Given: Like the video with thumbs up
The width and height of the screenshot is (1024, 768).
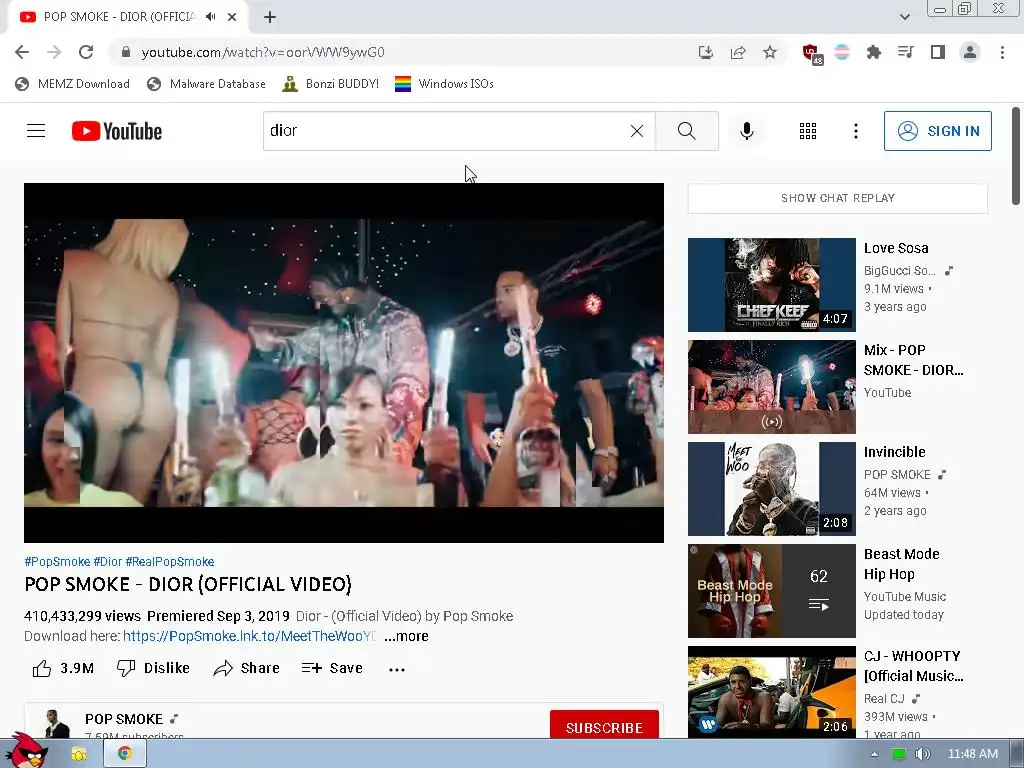Looking at the screenshot, I should pyautogui.click(x=63, y=668).
